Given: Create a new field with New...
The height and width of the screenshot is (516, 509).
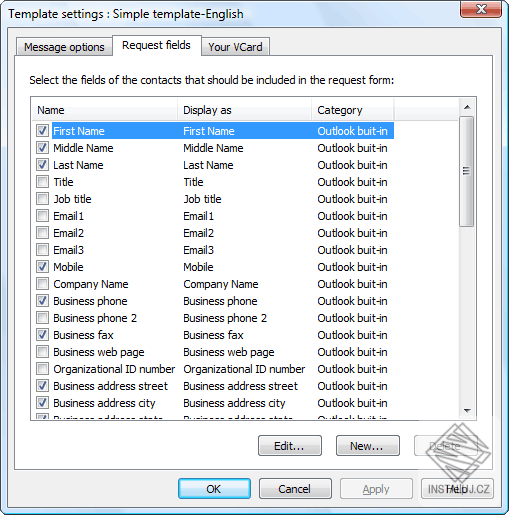Looking at the screenshot, I should click(367, 446).
